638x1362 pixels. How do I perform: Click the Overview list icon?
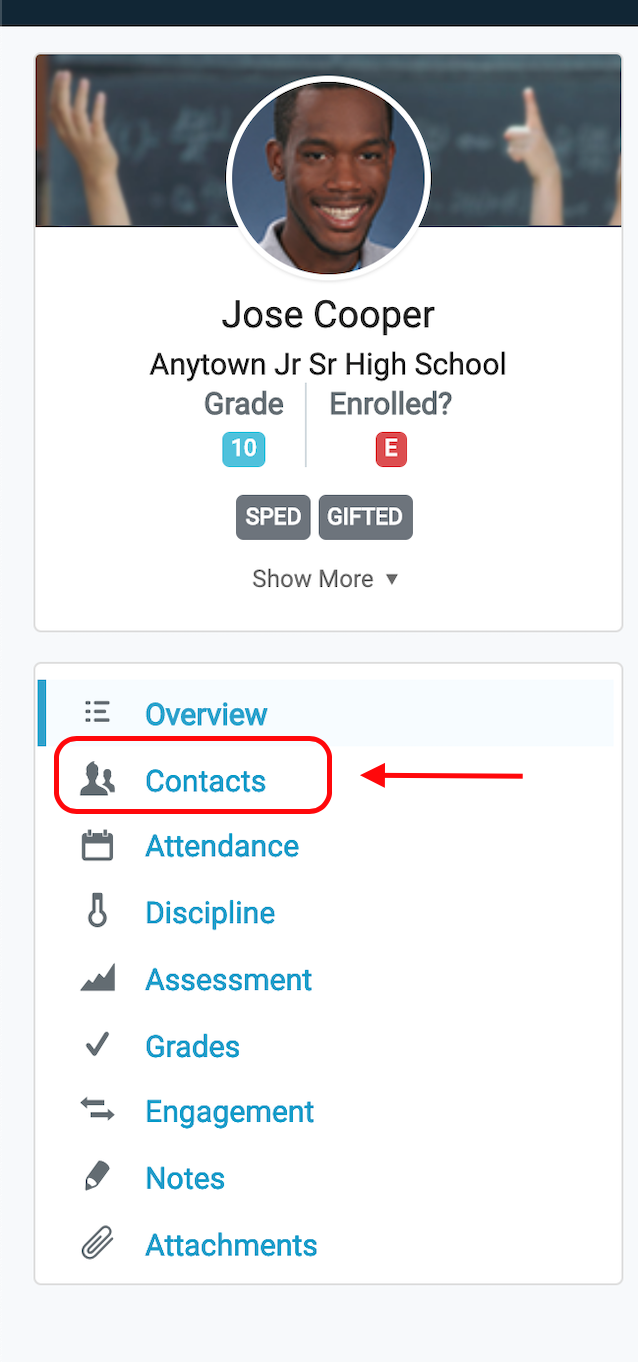[x=97, y=713]
